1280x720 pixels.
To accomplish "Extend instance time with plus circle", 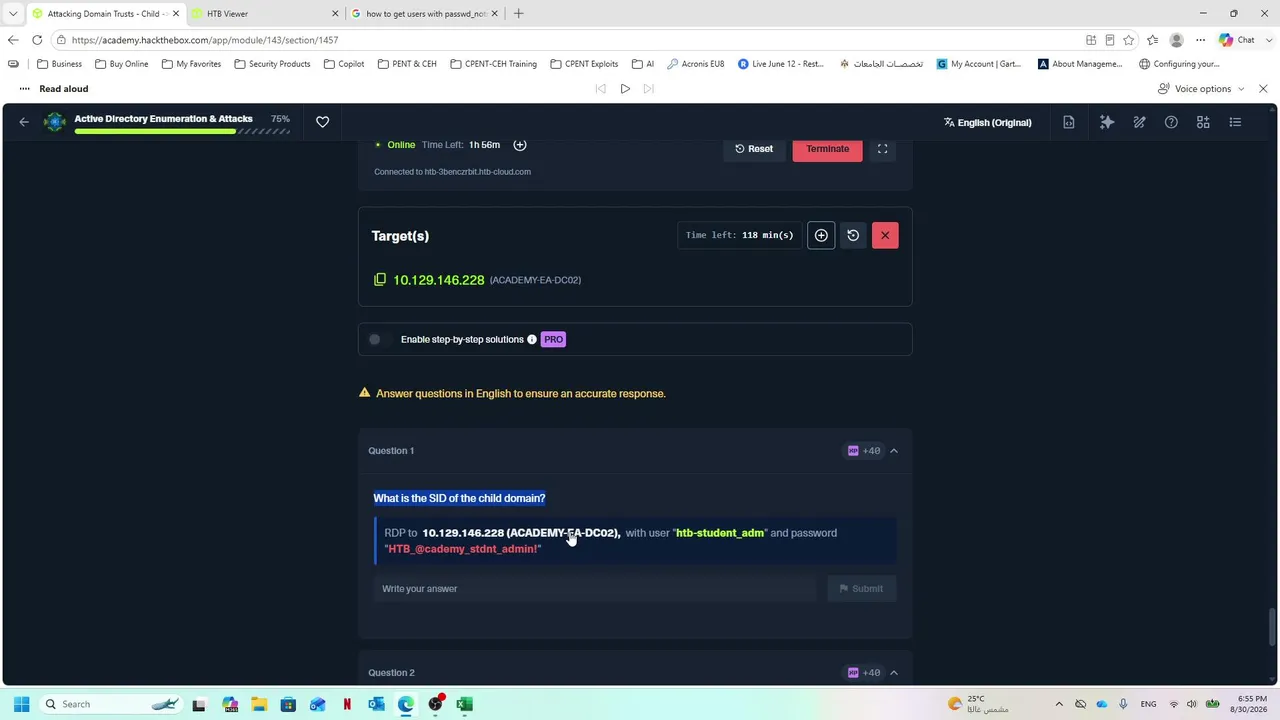I will click(x=520, y=145).
